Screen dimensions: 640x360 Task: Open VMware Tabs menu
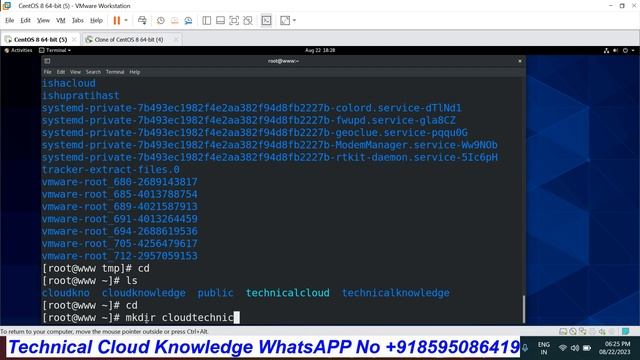[78, 20]
